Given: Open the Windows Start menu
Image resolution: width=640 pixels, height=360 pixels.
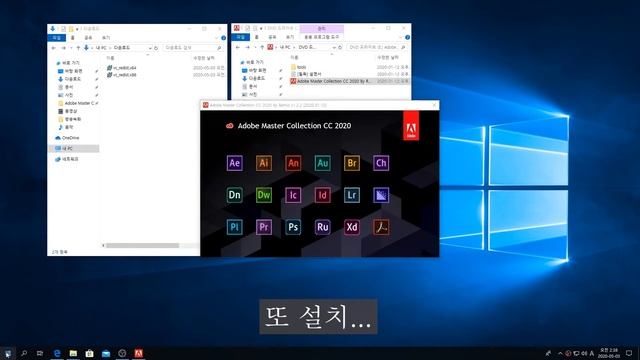Looking at the screenshot, I should [7, 353].
